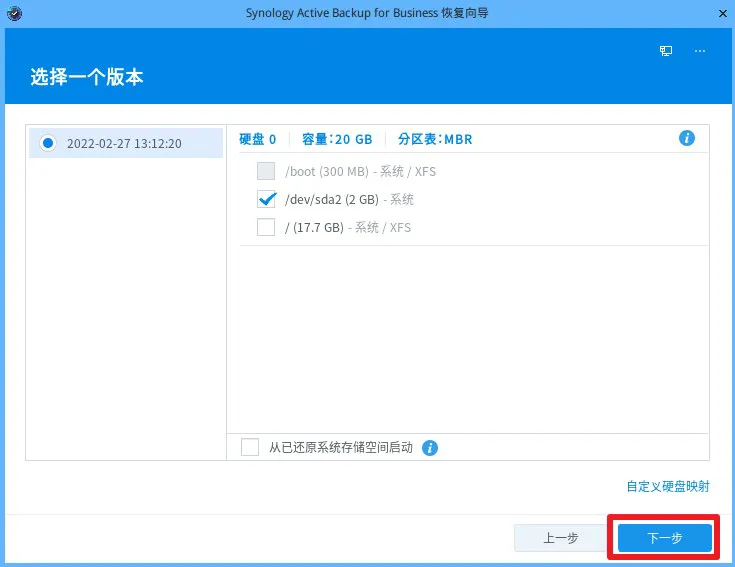
Task: Click the 硬盘 0 label
Action: (257, 139)
